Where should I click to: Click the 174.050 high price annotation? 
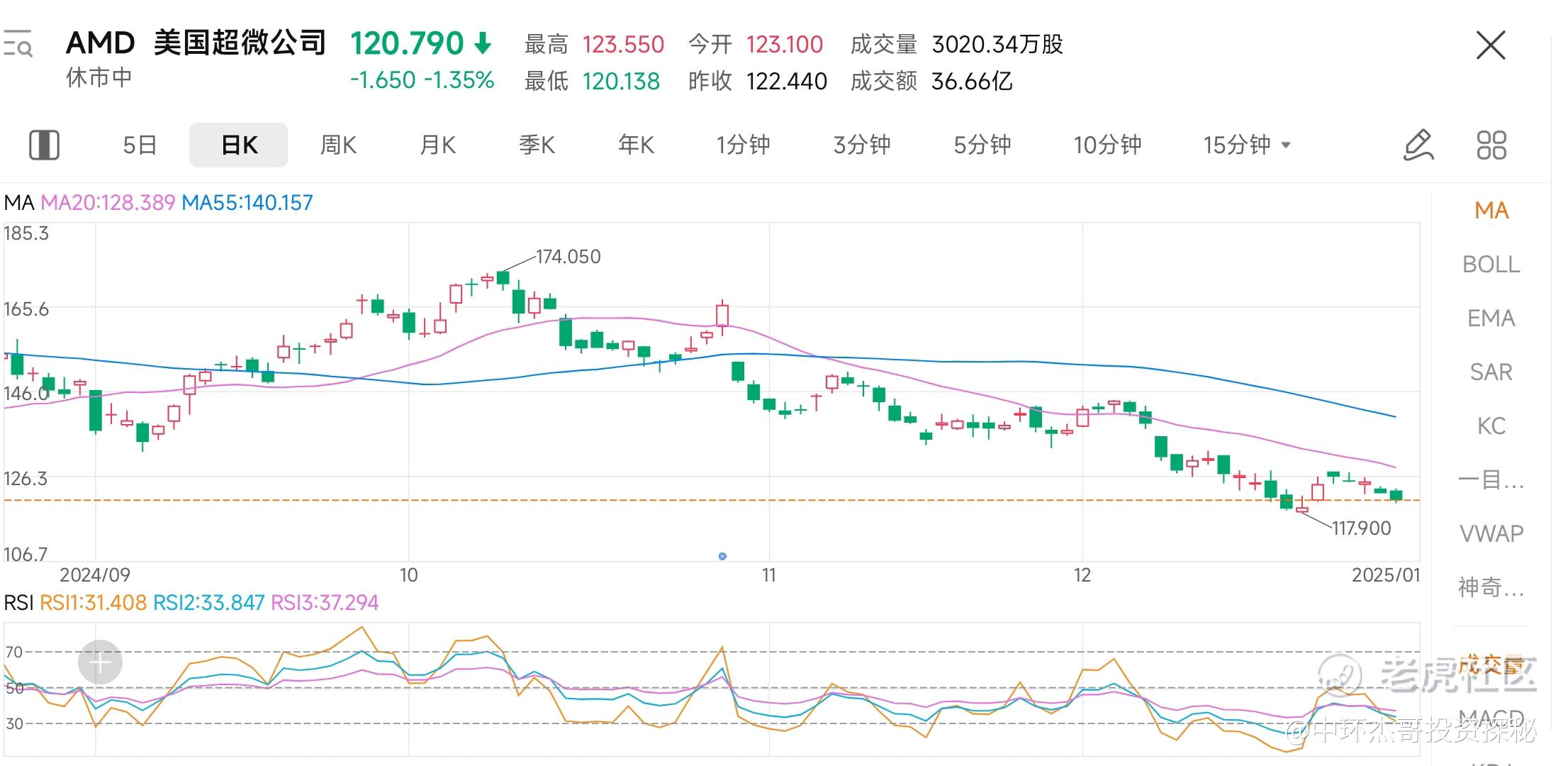tap(568, 257)
